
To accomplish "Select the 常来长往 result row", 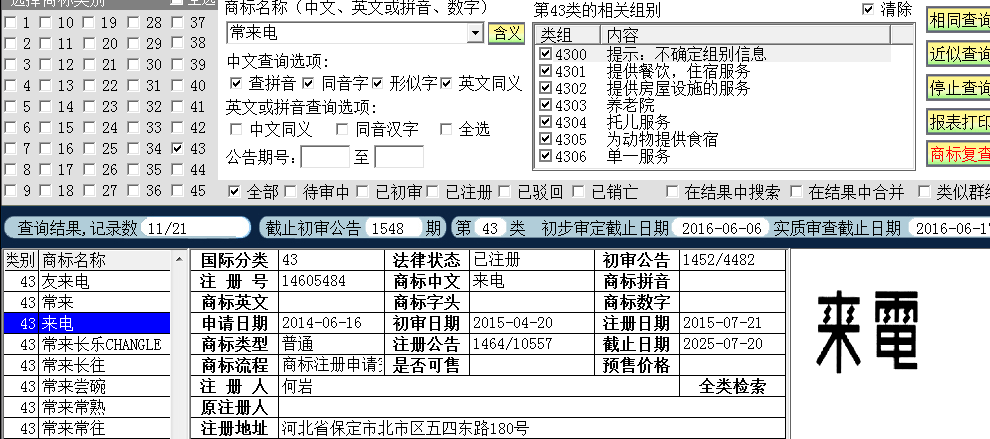I will point(87,365).
